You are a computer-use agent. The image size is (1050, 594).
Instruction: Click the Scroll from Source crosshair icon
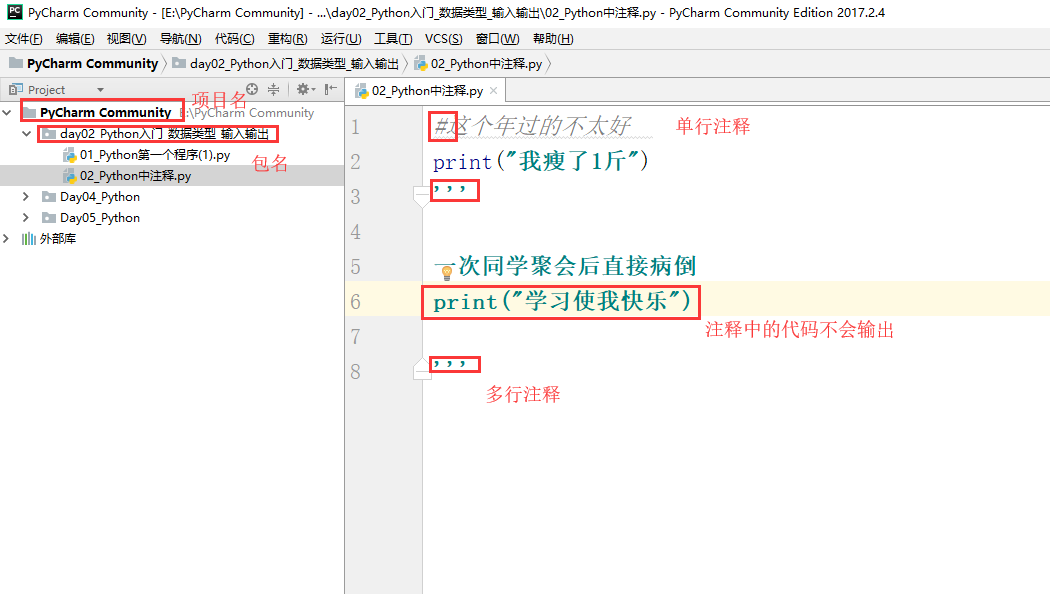point(252,89)
